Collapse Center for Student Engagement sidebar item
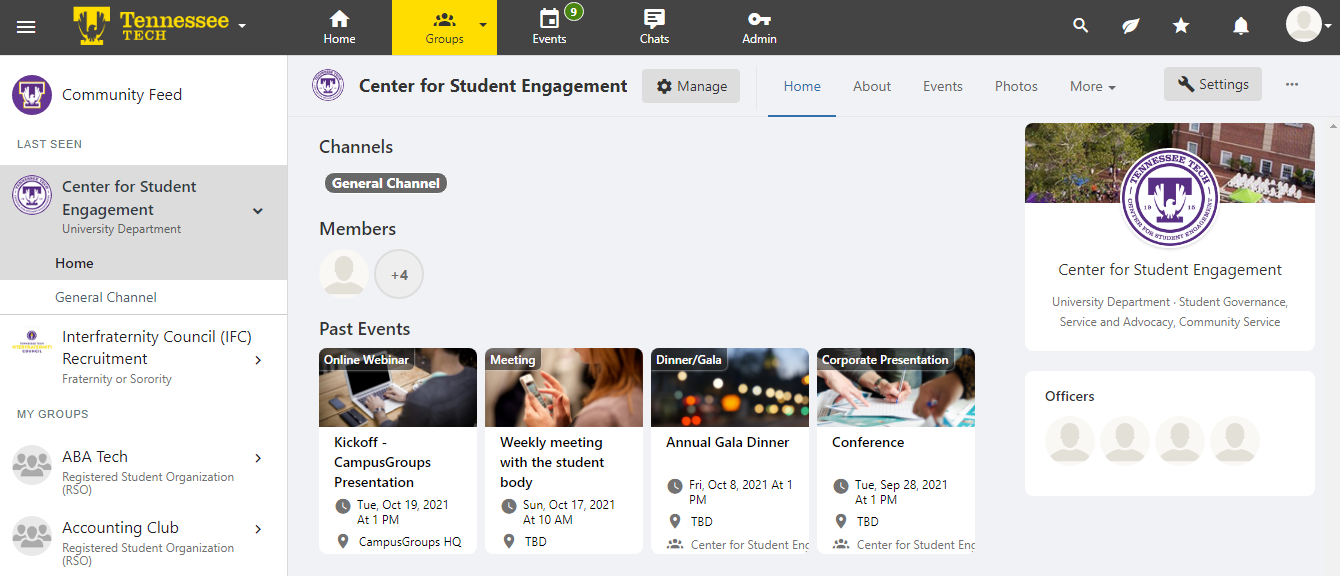1340x576 pixels. 258,211
